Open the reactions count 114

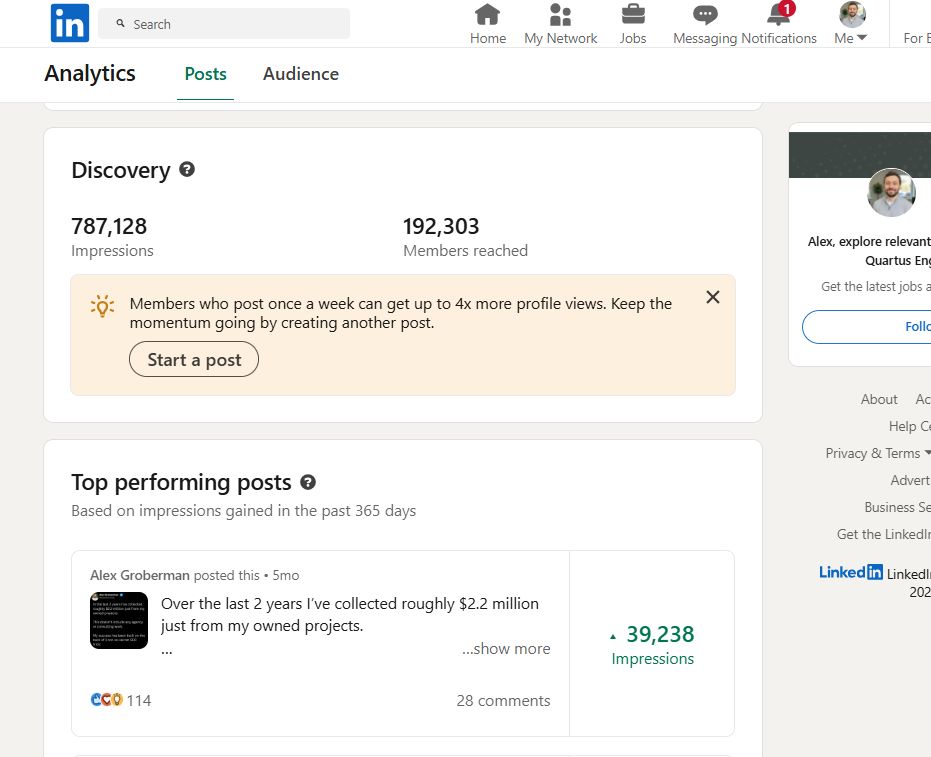[139, 701]
